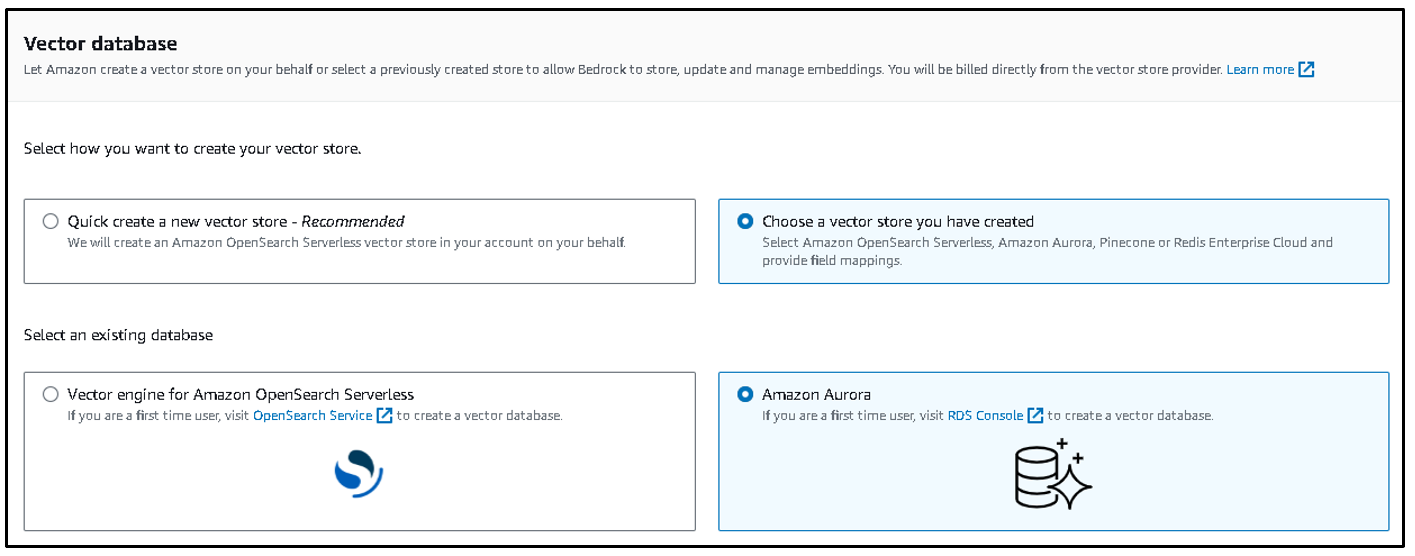The height and width of the screenshot is (556, 1415).
Task: Click the blue OpenSearch logo icon
Action: coord(359,475)
